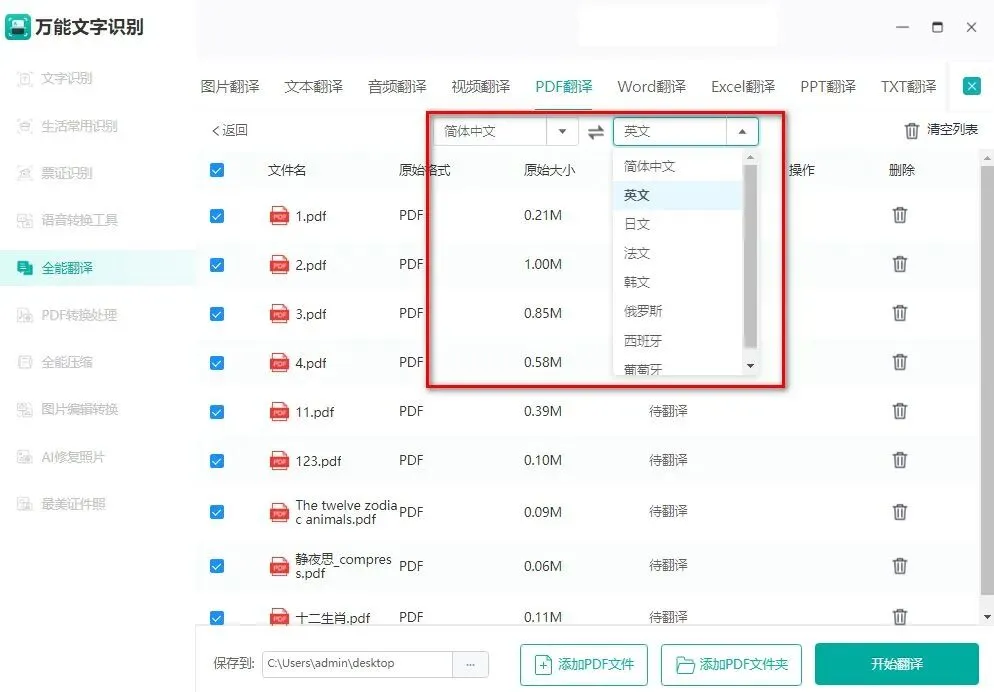Screen dimensions: 994x692
Task: Click the language list scroll-down arrow
Action: coord(751,366)
